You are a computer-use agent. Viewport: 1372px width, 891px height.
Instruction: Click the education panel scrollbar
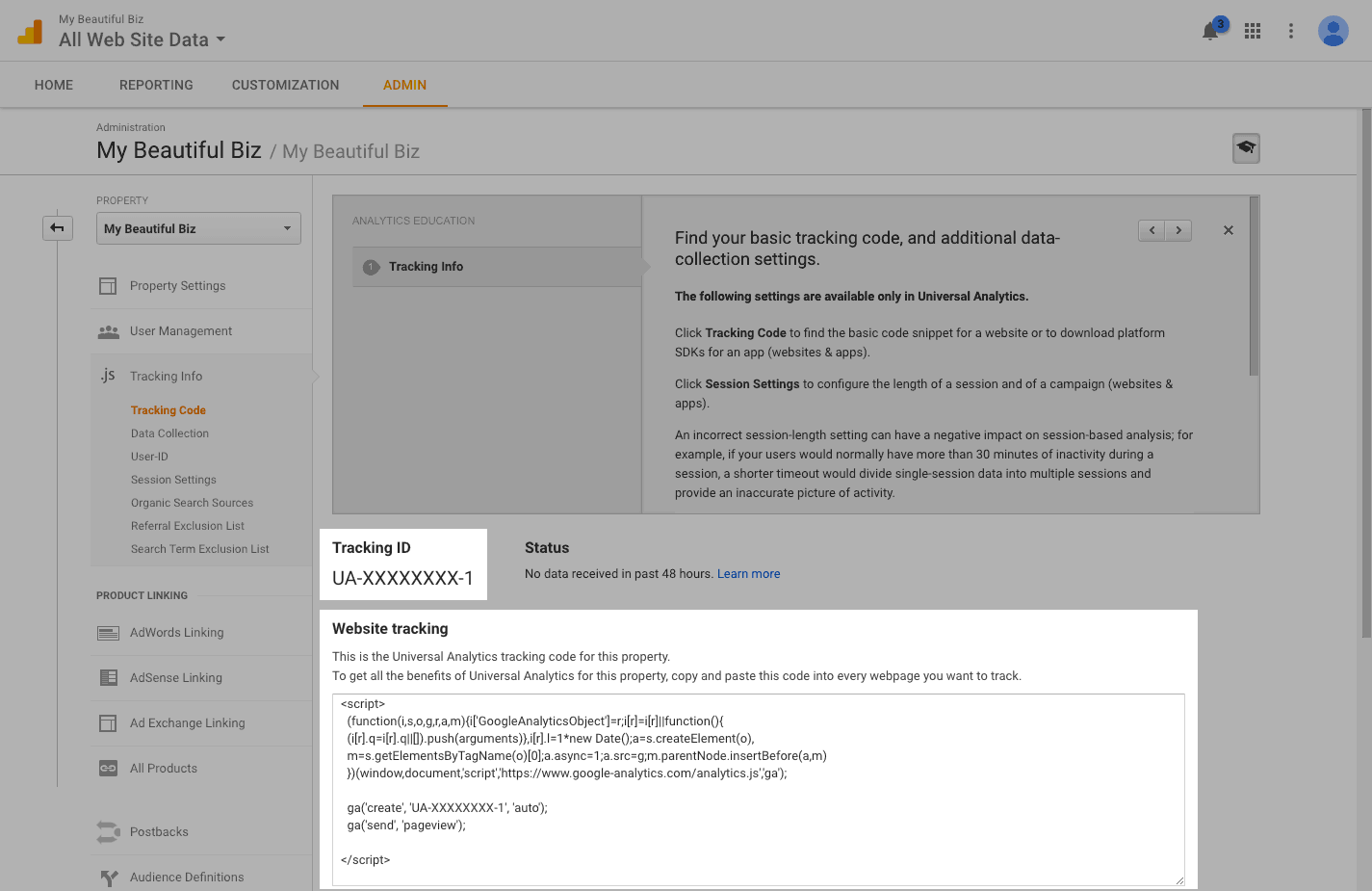(1254, 286)
